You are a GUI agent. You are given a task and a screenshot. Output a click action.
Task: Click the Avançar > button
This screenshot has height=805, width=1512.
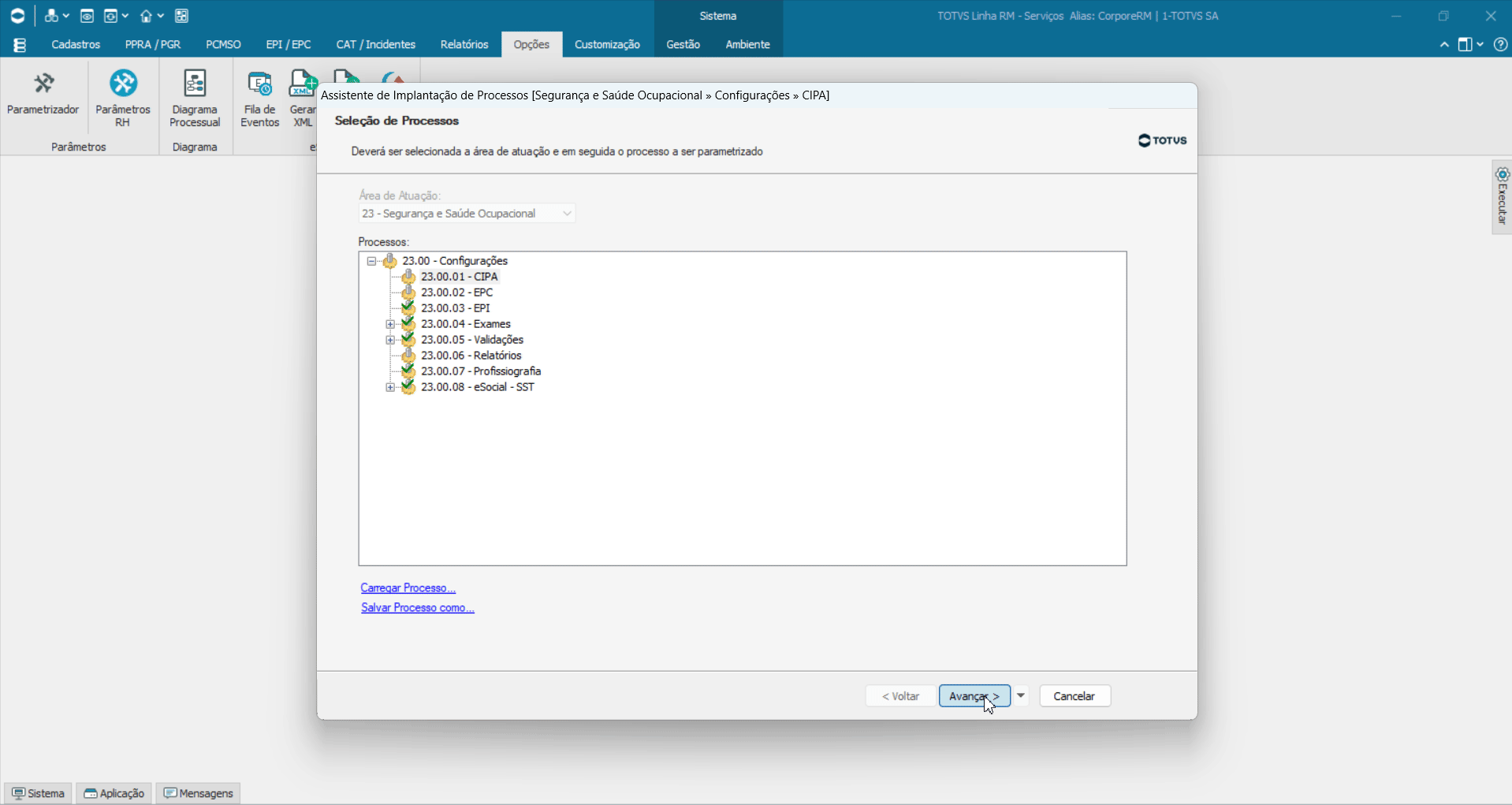[974, 696]
